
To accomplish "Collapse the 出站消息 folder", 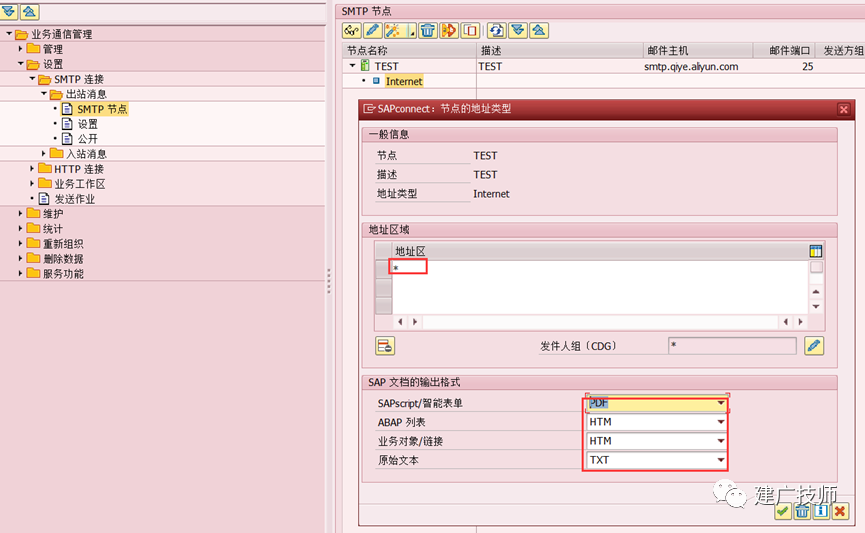I will pyautogui.click(x=44, y=93).
